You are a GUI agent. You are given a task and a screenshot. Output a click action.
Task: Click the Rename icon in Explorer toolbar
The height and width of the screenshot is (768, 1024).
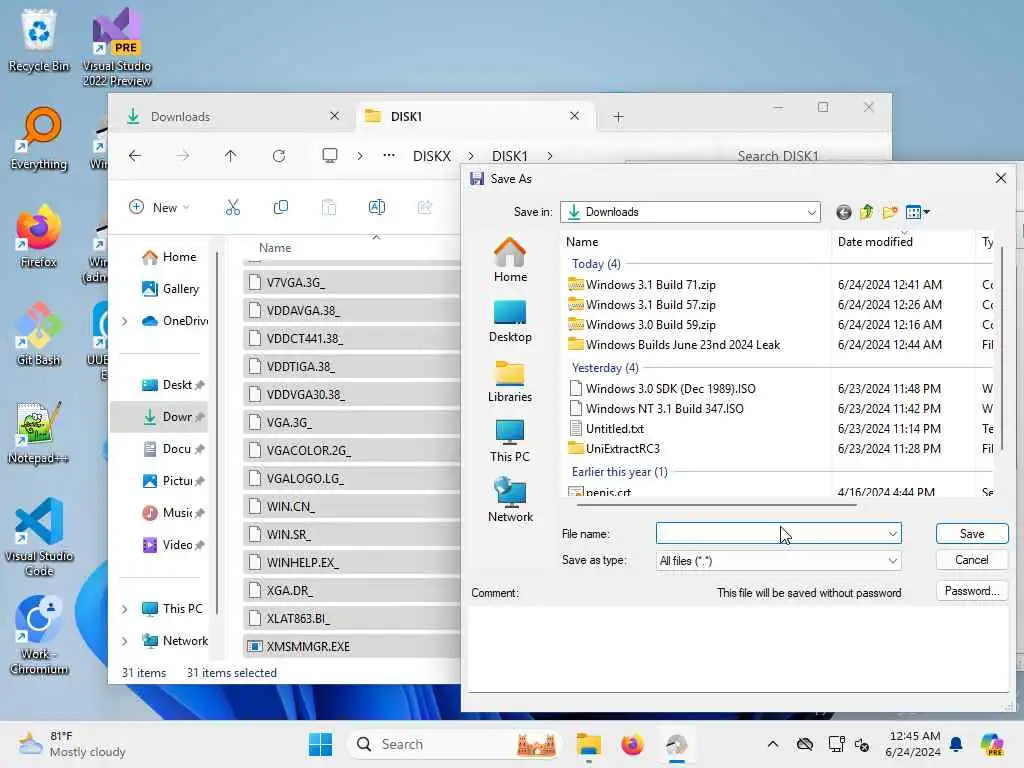(x=377, y=208)
